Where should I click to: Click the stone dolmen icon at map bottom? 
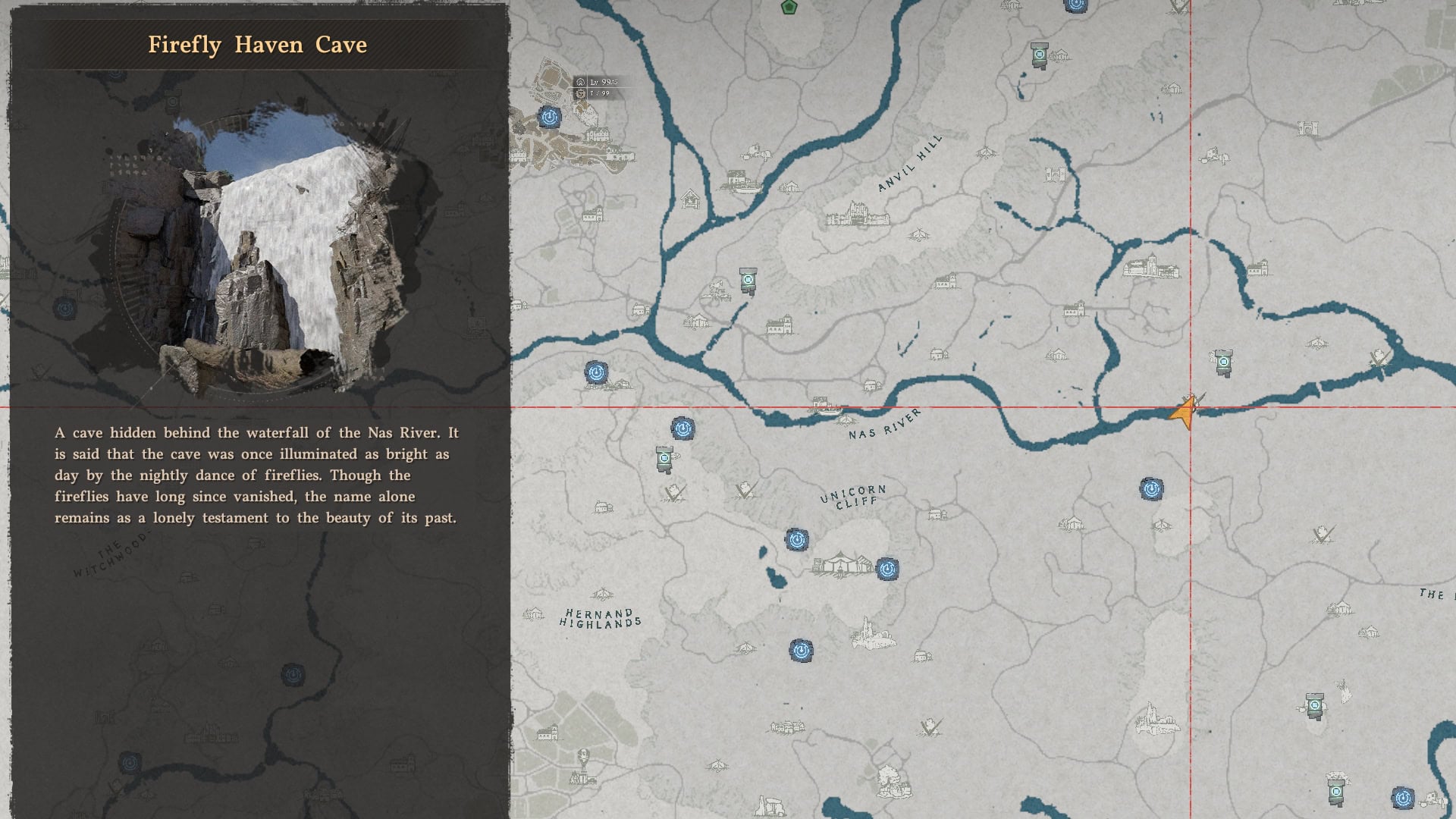coord(771,805)
